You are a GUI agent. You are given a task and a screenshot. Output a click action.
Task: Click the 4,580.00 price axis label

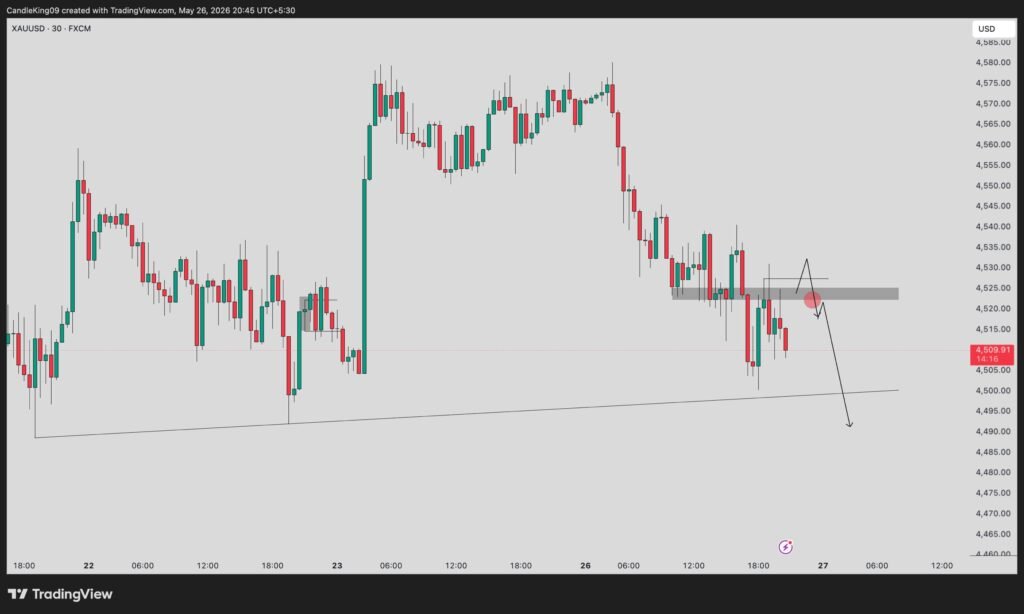click(993, 63)
